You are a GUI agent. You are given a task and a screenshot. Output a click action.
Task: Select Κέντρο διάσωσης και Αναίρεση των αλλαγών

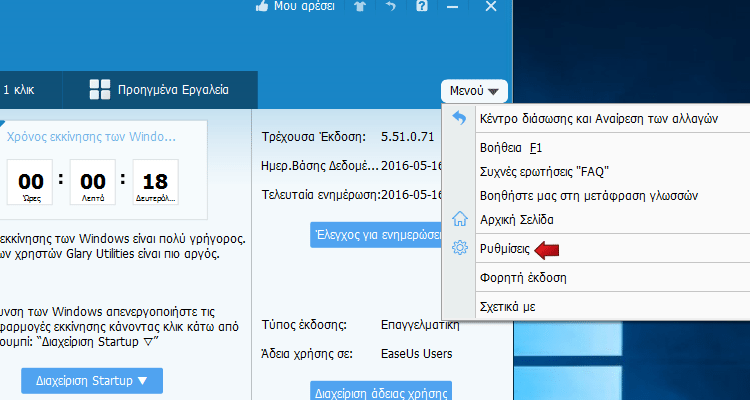point(599,119)
